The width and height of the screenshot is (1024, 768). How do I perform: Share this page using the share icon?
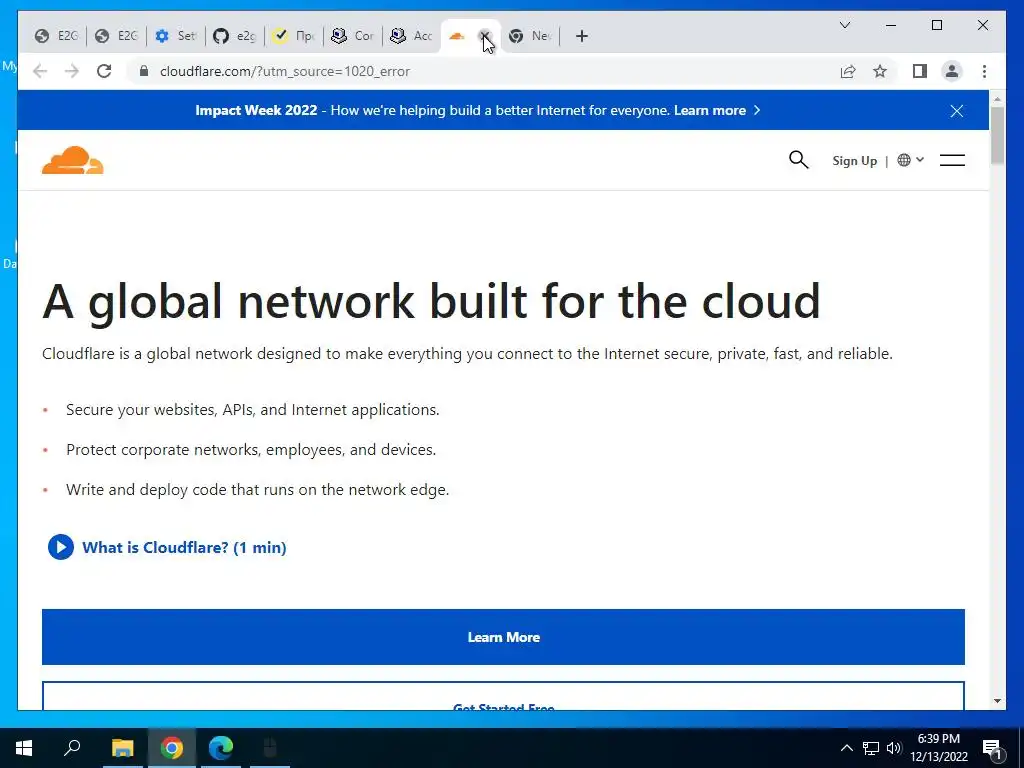coord(848,71)
